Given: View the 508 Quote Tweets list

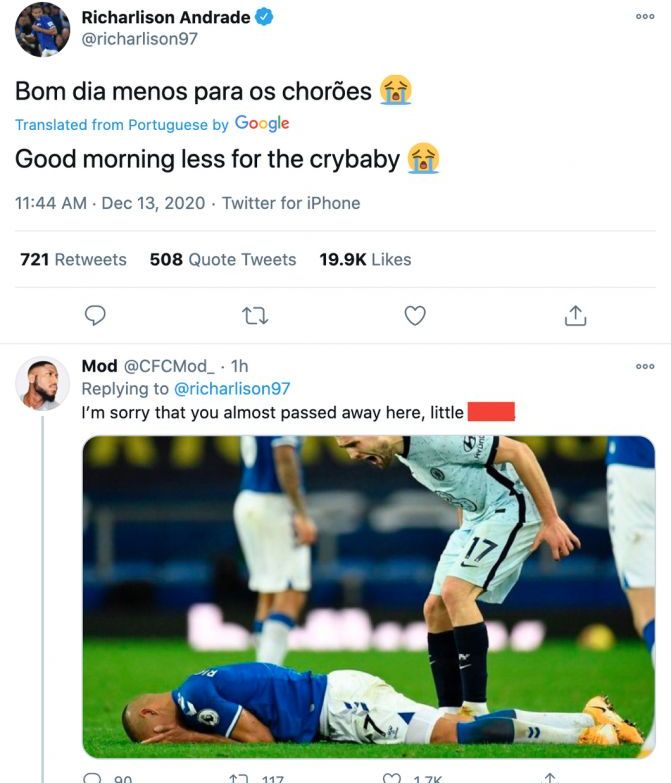Looking at the screenshot, I should click(x=223, y=259).
